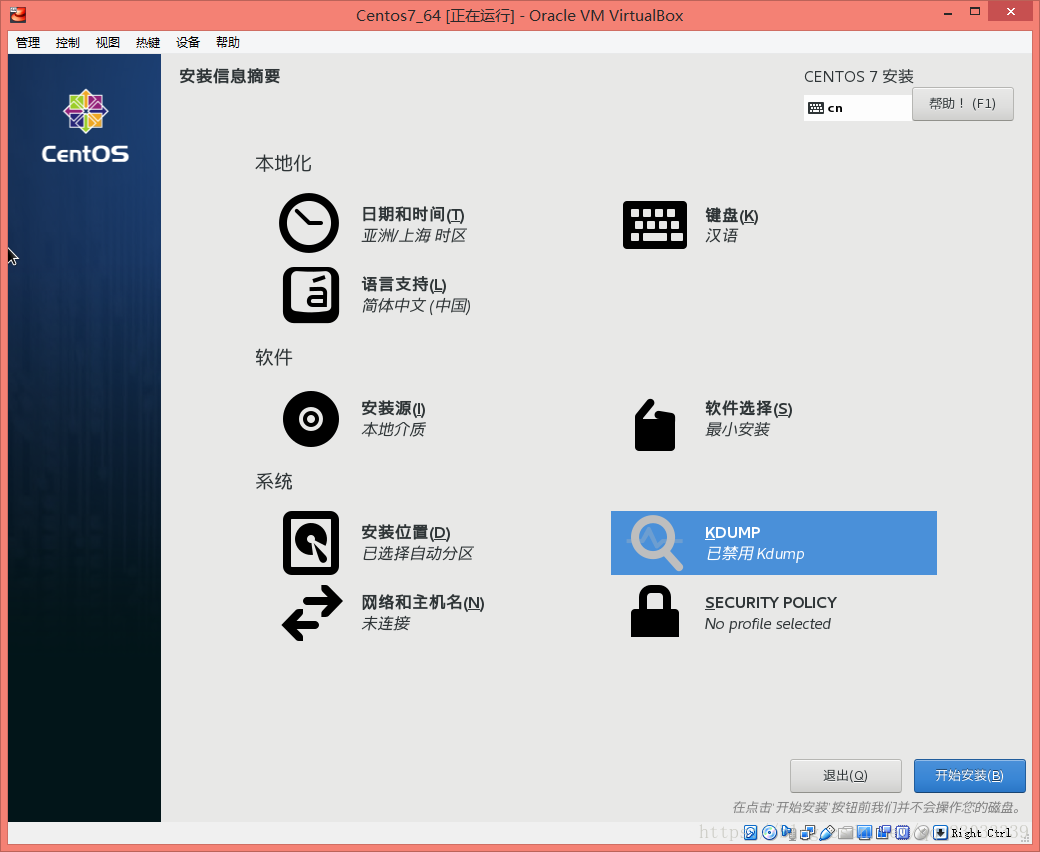Click the CENTOS 7 安装 title text
This screenshot has height=852, width=1040.
click(x=859, y=76)
